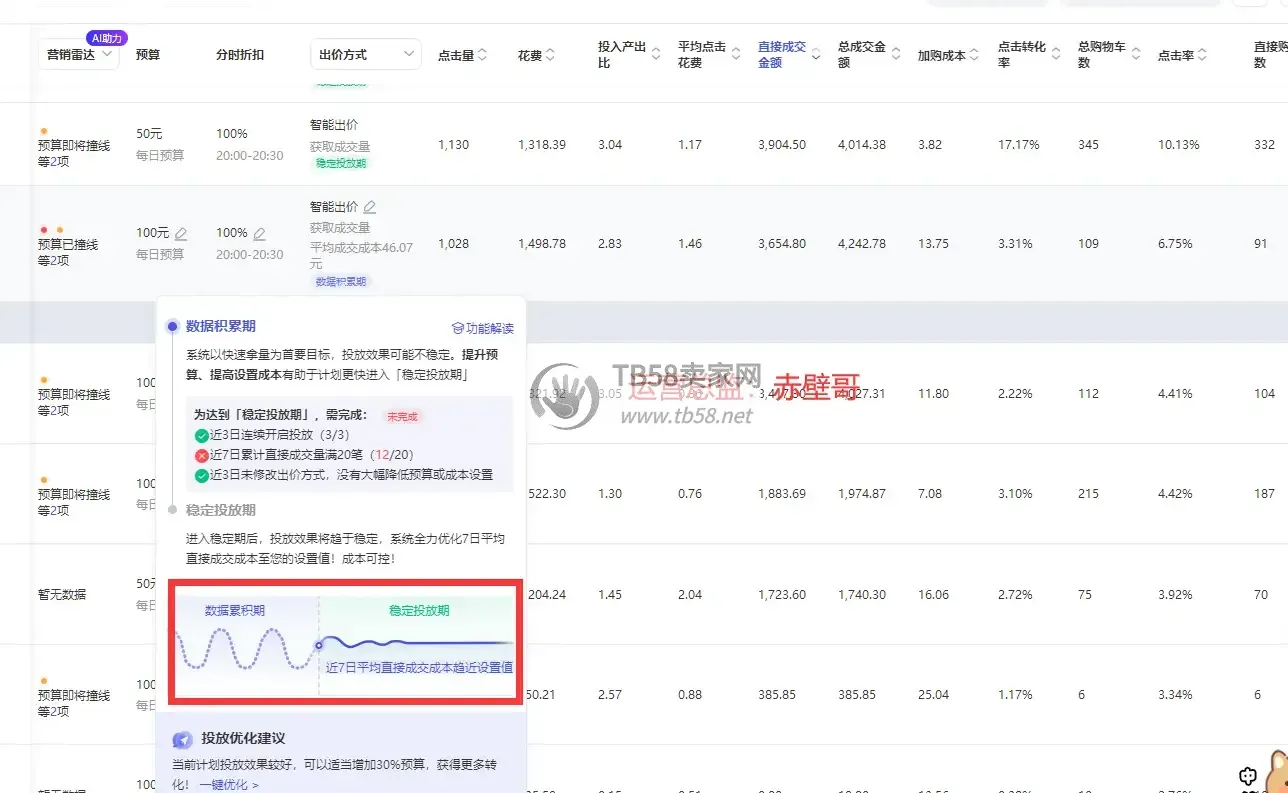Click the 1,883.69 direct sales value
The height and width of the screenshot is (793, 1288).
[782, 494]
